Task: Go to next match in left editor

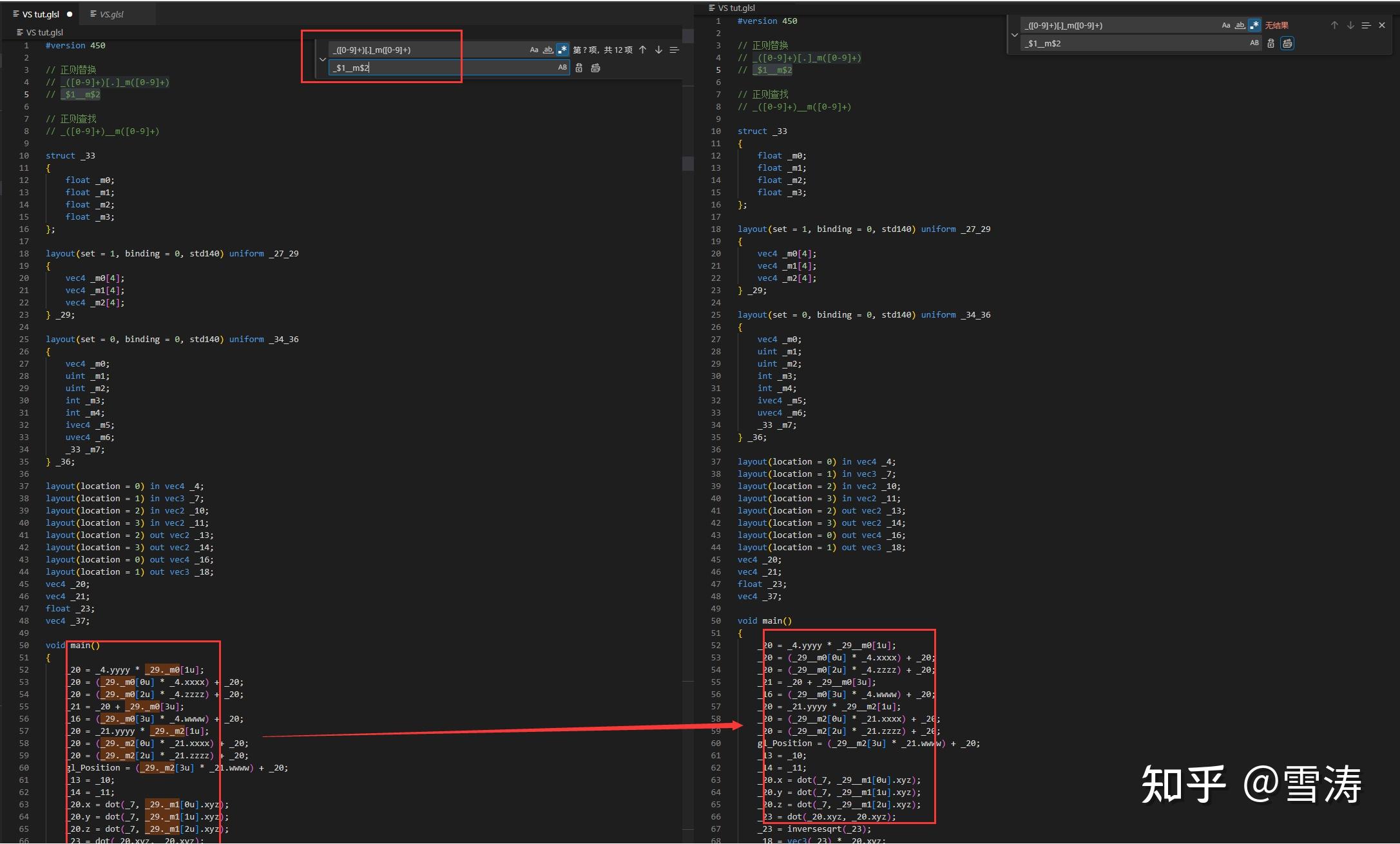Action: coord(658,50)
